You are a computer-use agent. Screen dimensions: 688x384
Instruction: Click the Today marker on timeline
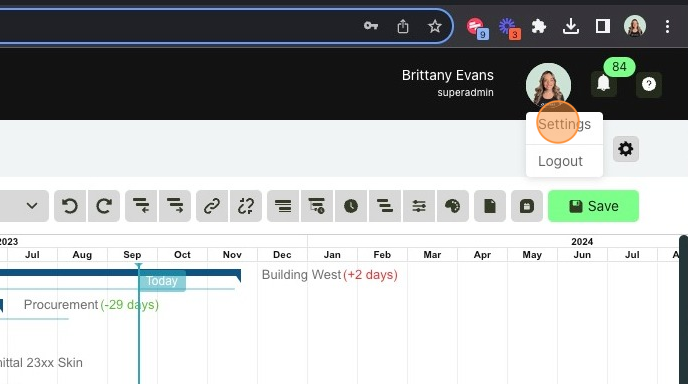click(162, 281)
